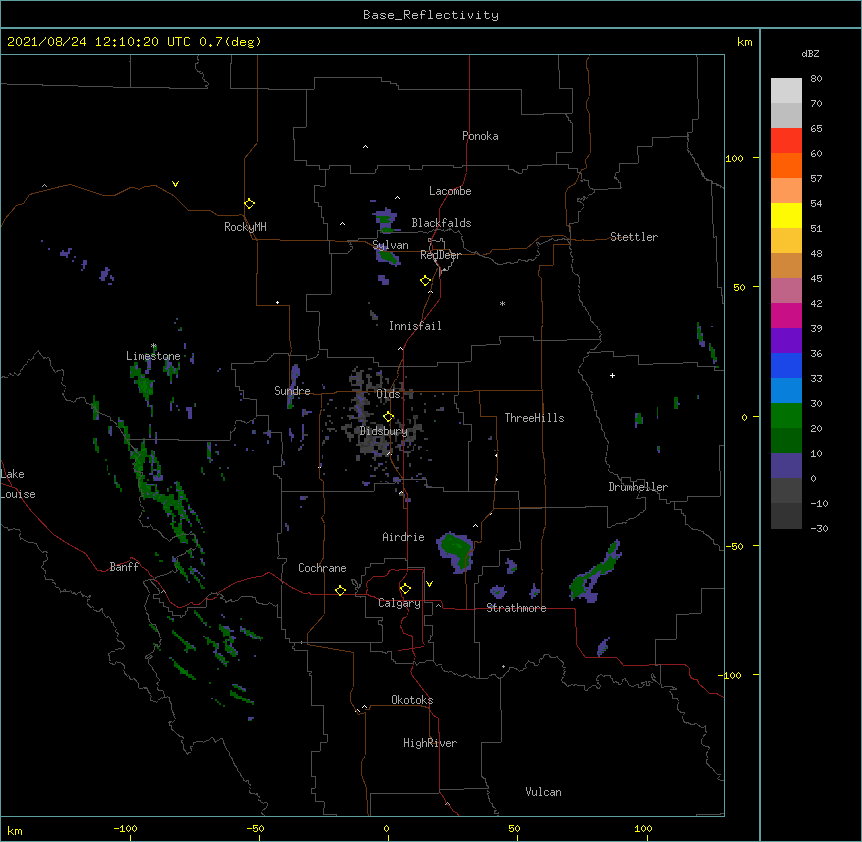Pick the deep orange swatch between 60 and 57 dBZ
This screenshot has width=862, height=842.
tap(786, 165)
